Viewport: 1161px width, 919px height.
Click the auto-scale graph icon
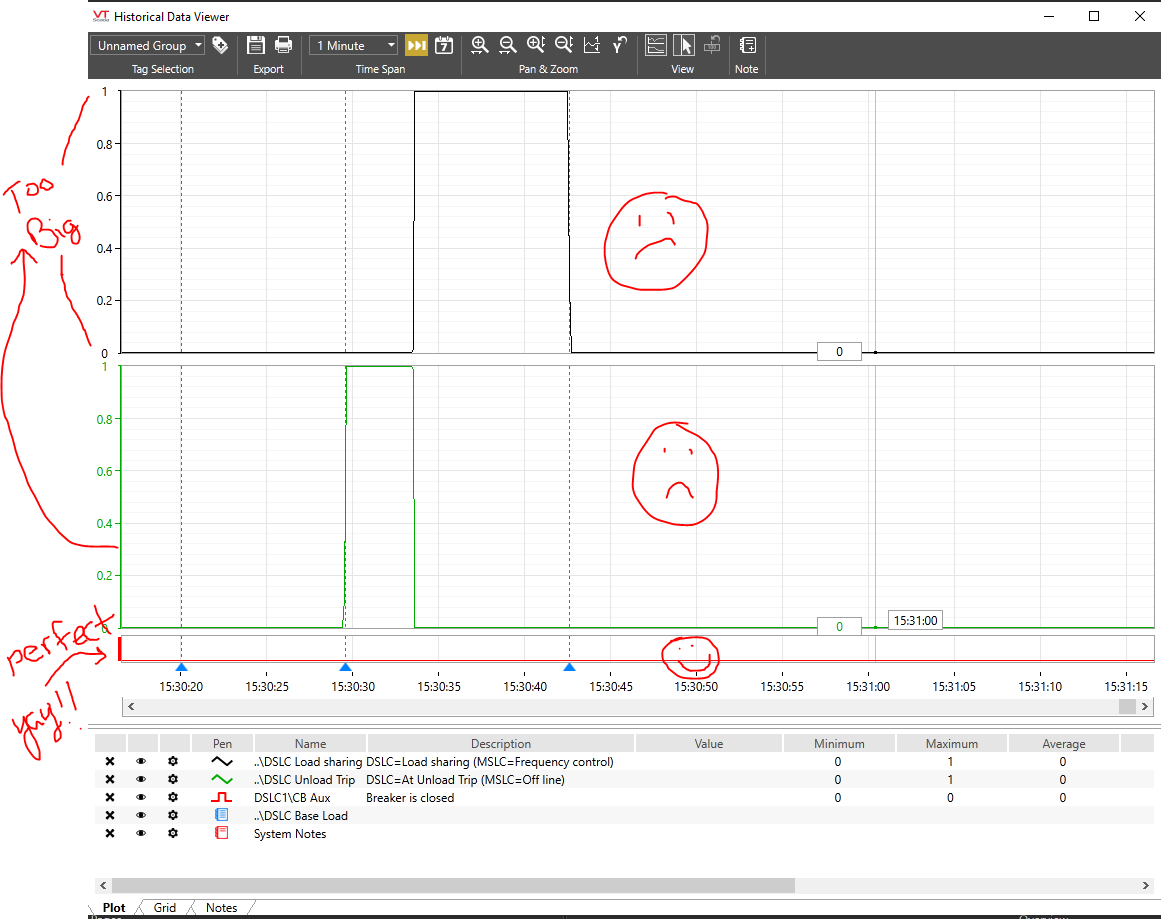(592, 45)
